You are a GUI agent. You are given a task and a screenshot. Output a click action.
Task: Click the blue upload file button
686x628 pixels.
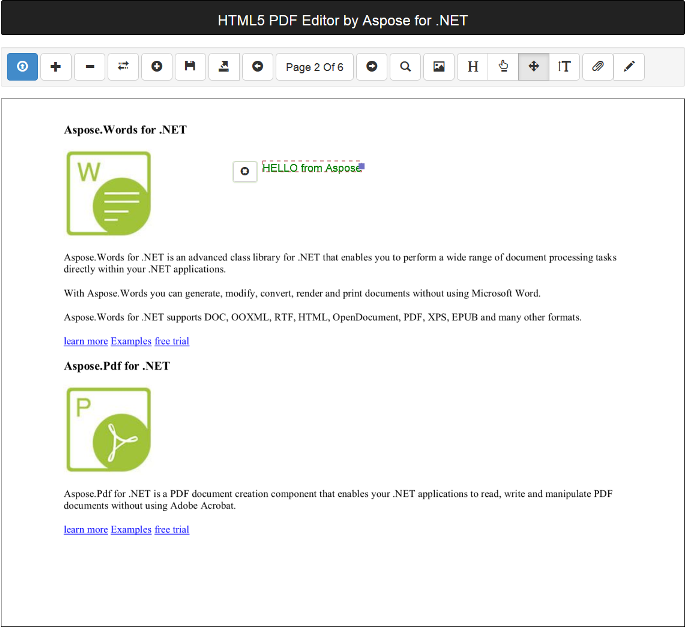(x=22, y=67)
